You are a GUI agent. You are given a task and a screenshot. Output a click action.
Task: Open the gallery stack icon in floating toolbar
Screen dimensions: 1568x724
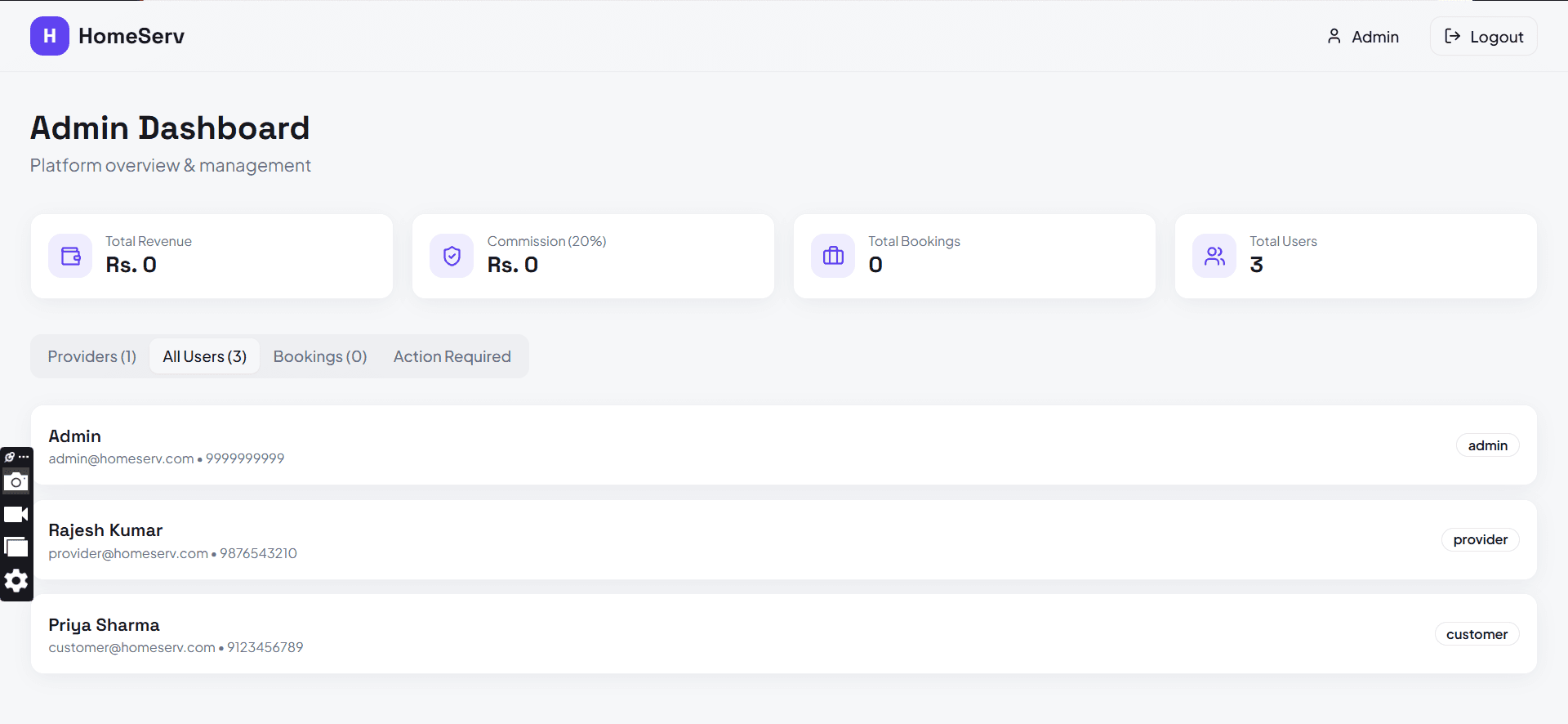pos(16,547)
